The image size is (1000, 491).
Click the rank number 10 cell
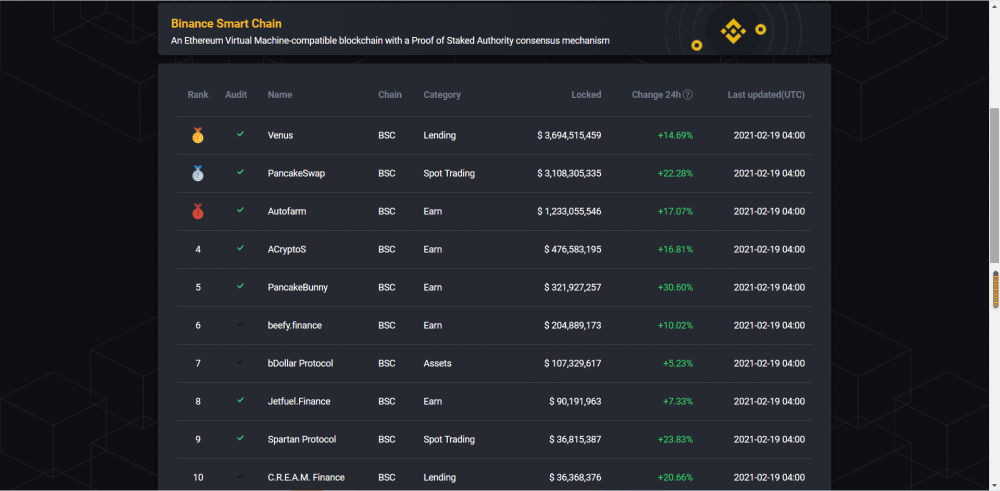click(x=198, y=478)
